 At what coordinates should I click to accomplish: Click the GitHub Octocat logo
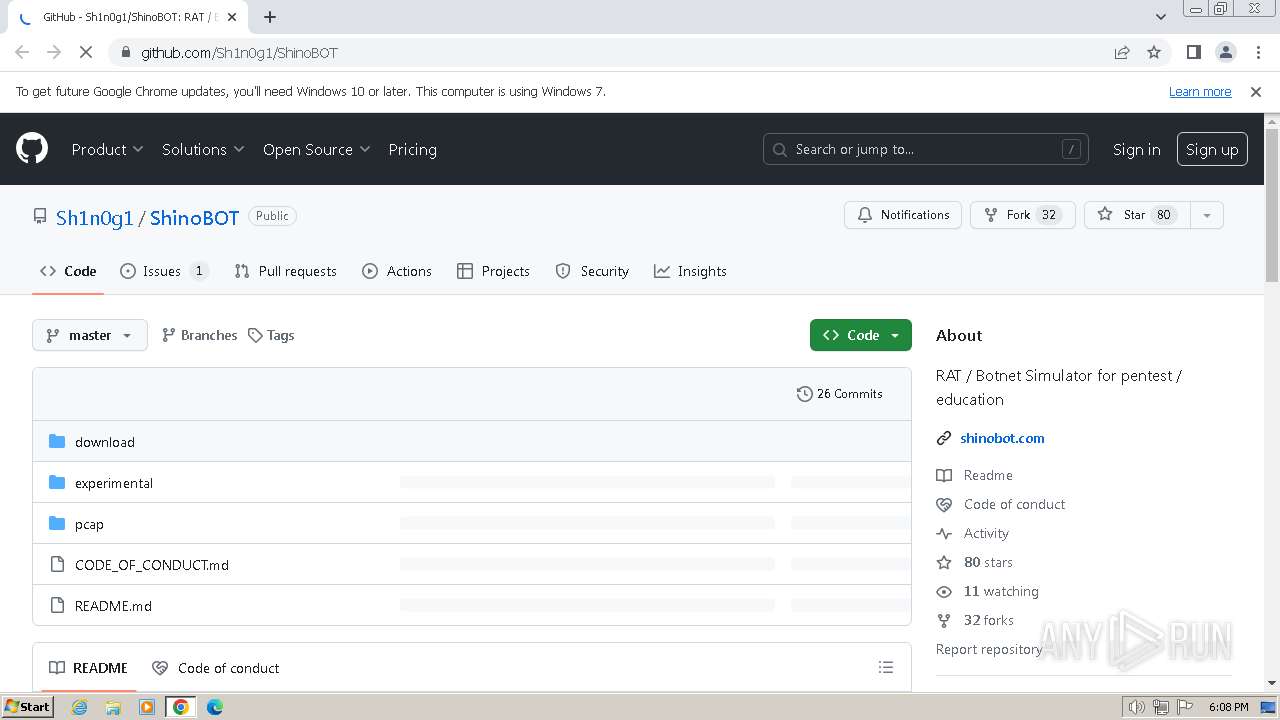32,149
